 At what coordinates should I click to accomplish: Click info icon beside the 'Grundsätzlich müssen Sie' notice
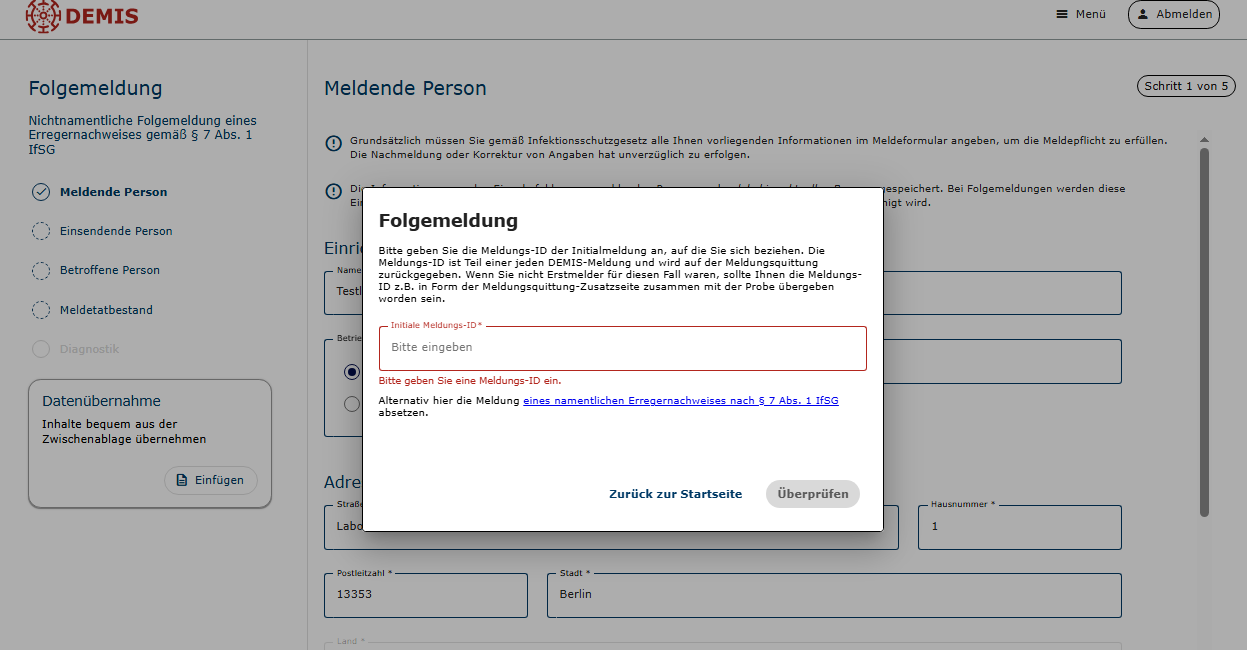334,144
